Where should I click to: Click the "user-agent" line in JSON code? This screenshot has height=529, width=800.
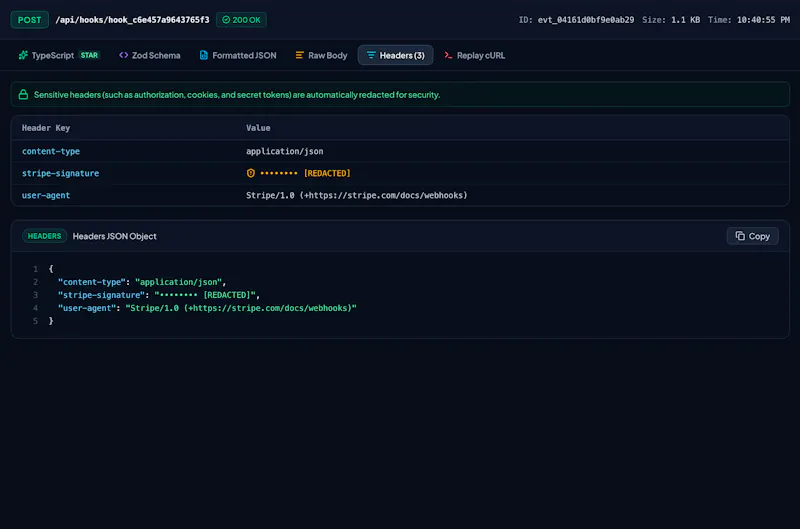(x=207, y=308)
